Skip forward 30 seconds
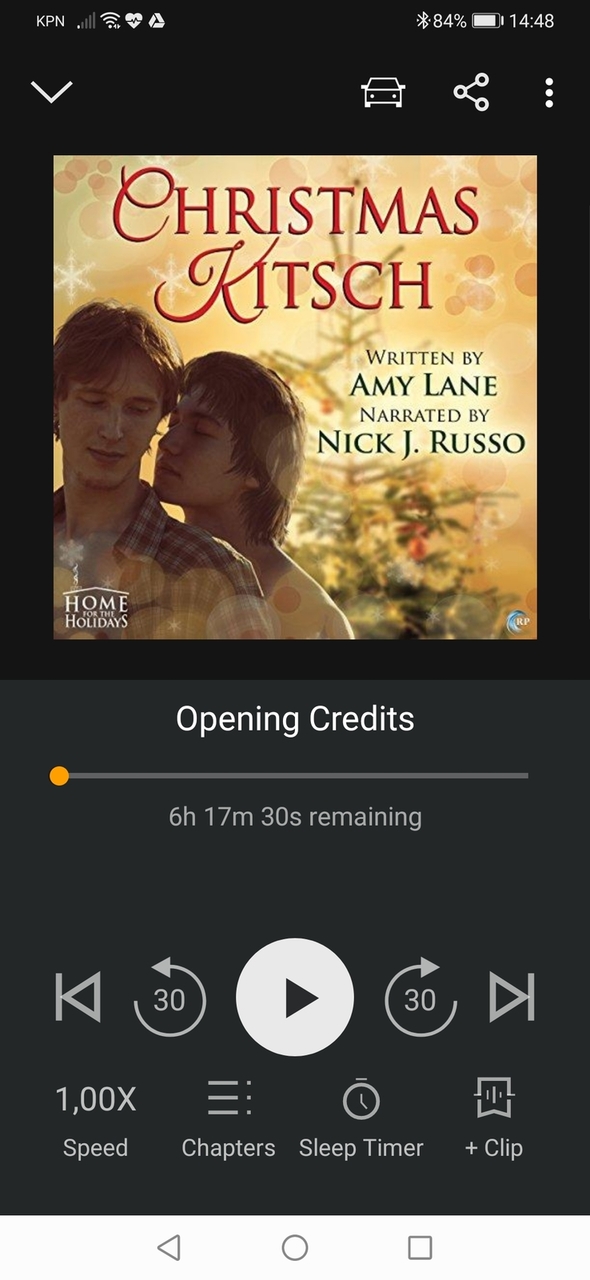Viewport: 590px width, 1280px height. pos(420,997)
